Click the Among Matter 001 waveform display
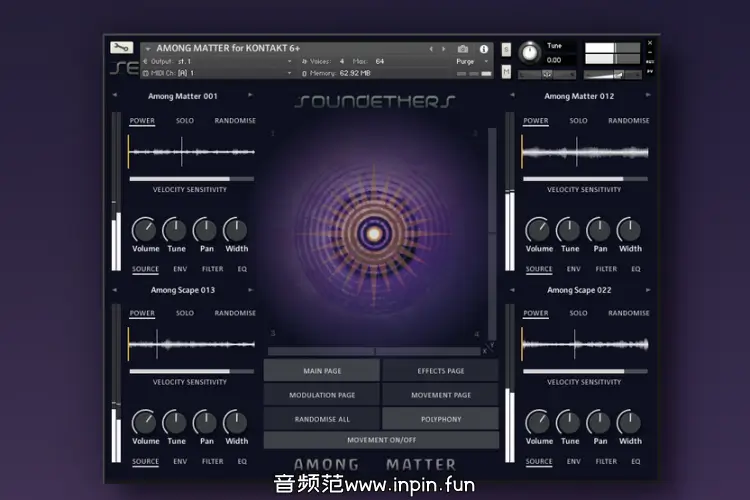The height and width of the screenshot is (500, 750). pyautogui.click(x=191, y=152)
